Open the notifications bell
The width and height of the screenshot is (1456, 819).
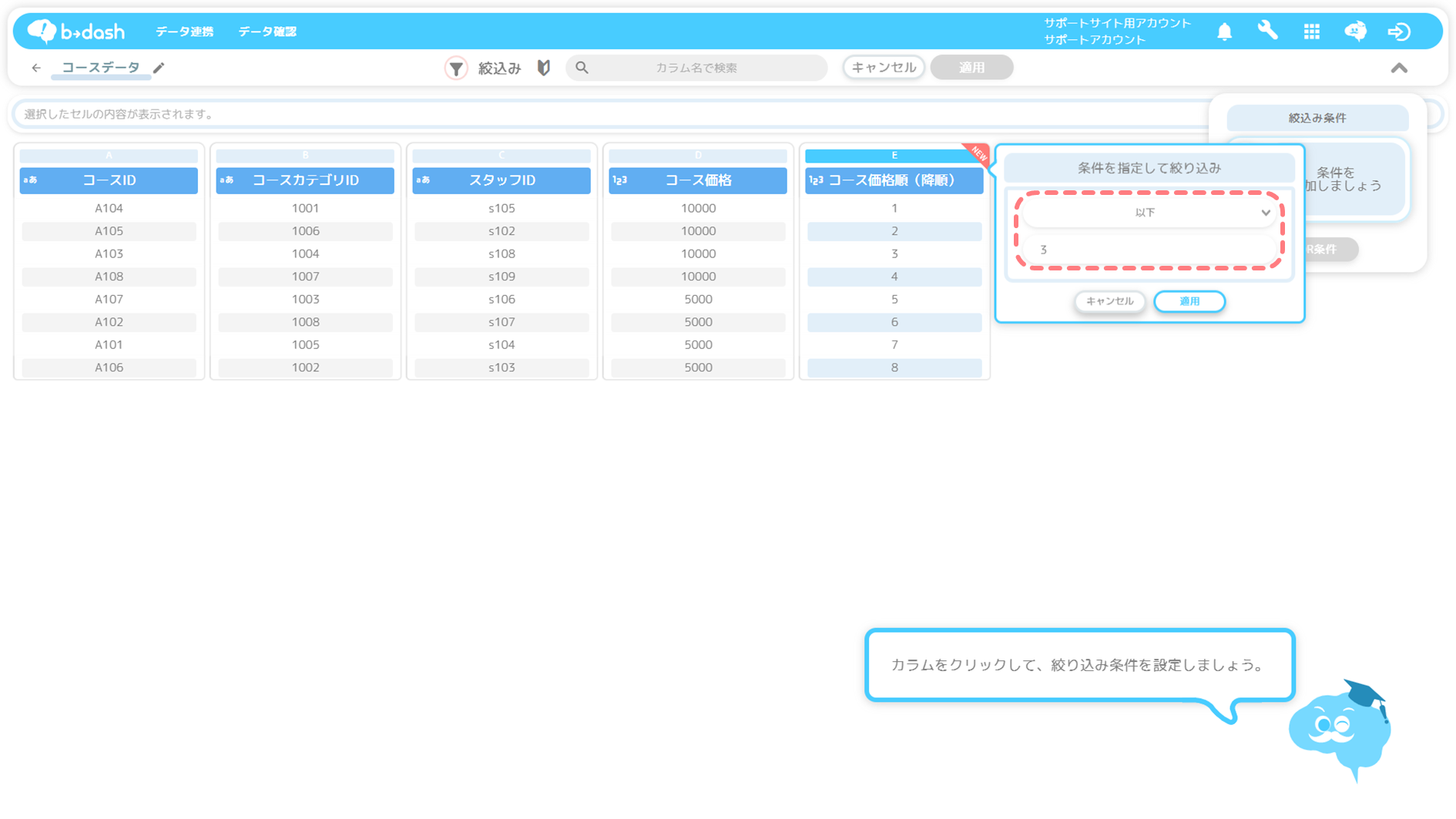pos(1224,32)
